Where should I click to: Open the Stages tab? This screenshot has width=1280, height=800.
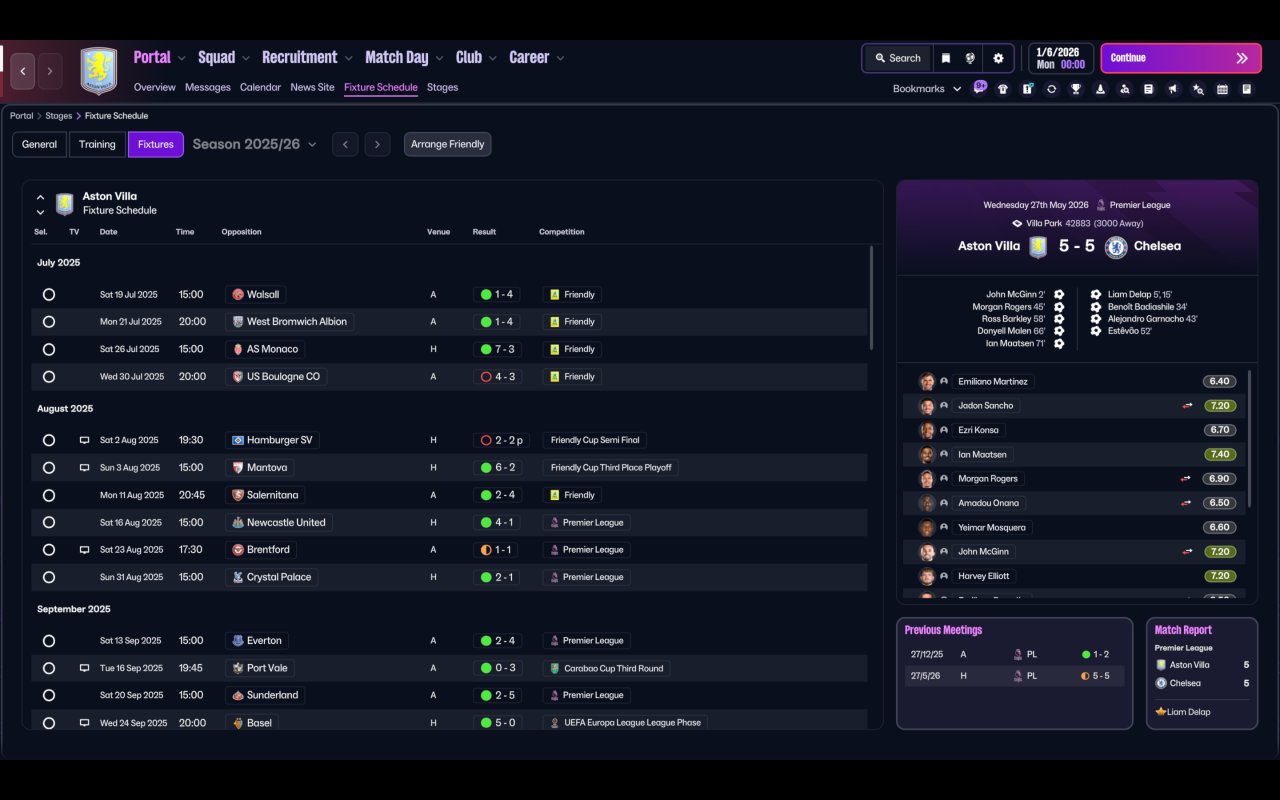click(x=442, y=87)
